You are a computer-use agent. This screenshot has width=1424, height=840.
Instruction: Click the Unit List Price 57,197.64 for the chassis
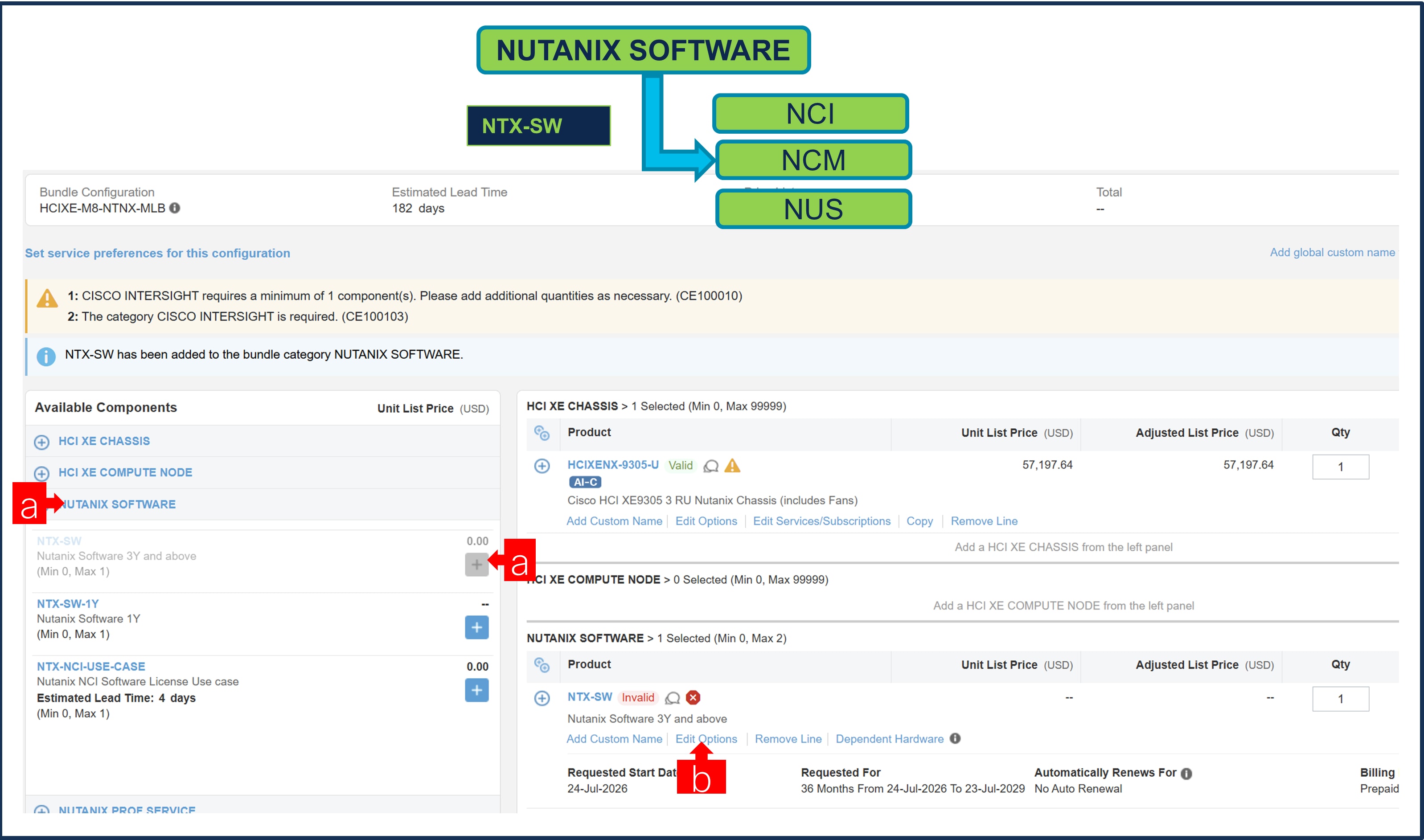point(1047,465)
